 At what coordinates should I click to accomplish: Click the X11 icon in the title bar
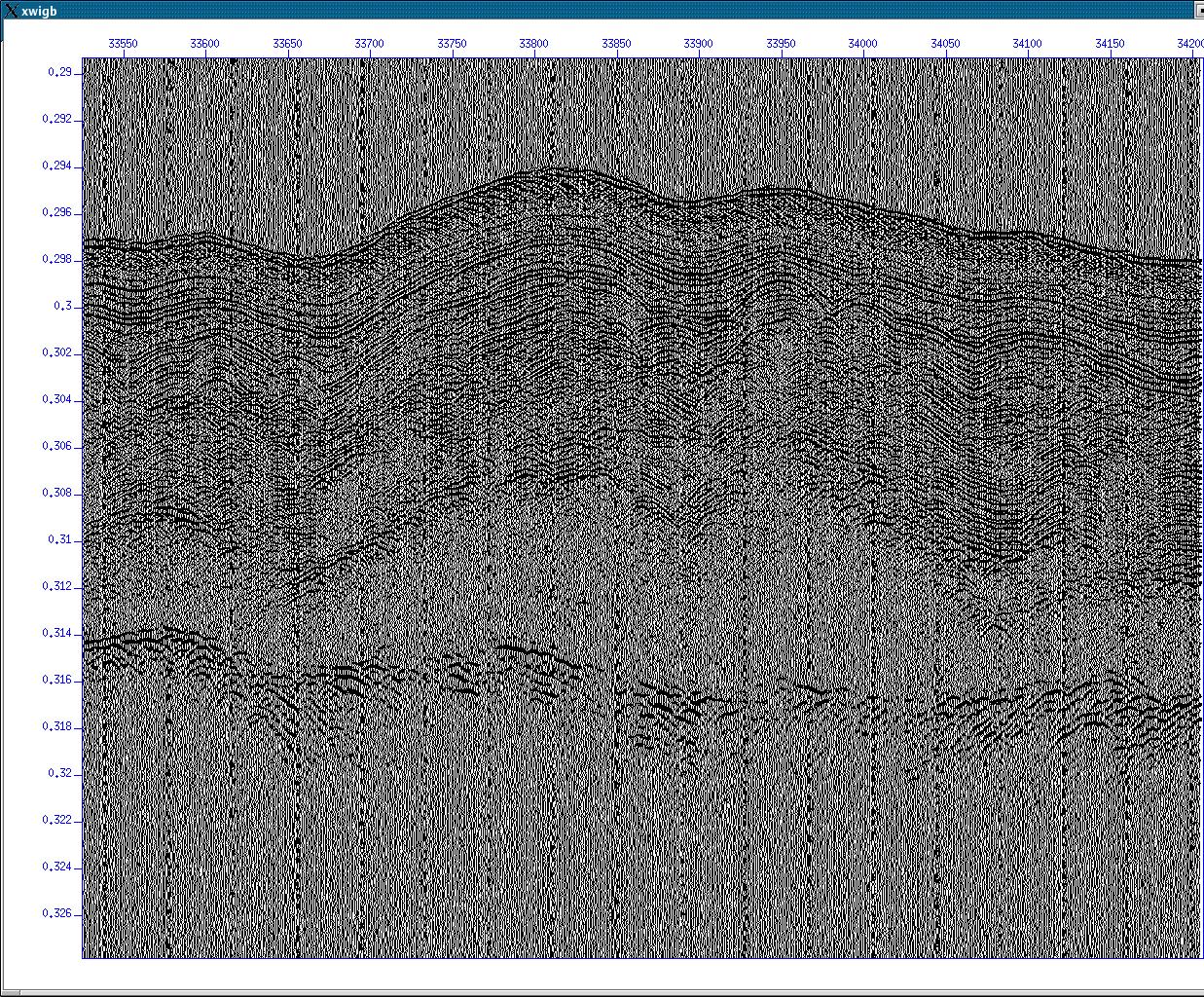[x=10, y=11]
